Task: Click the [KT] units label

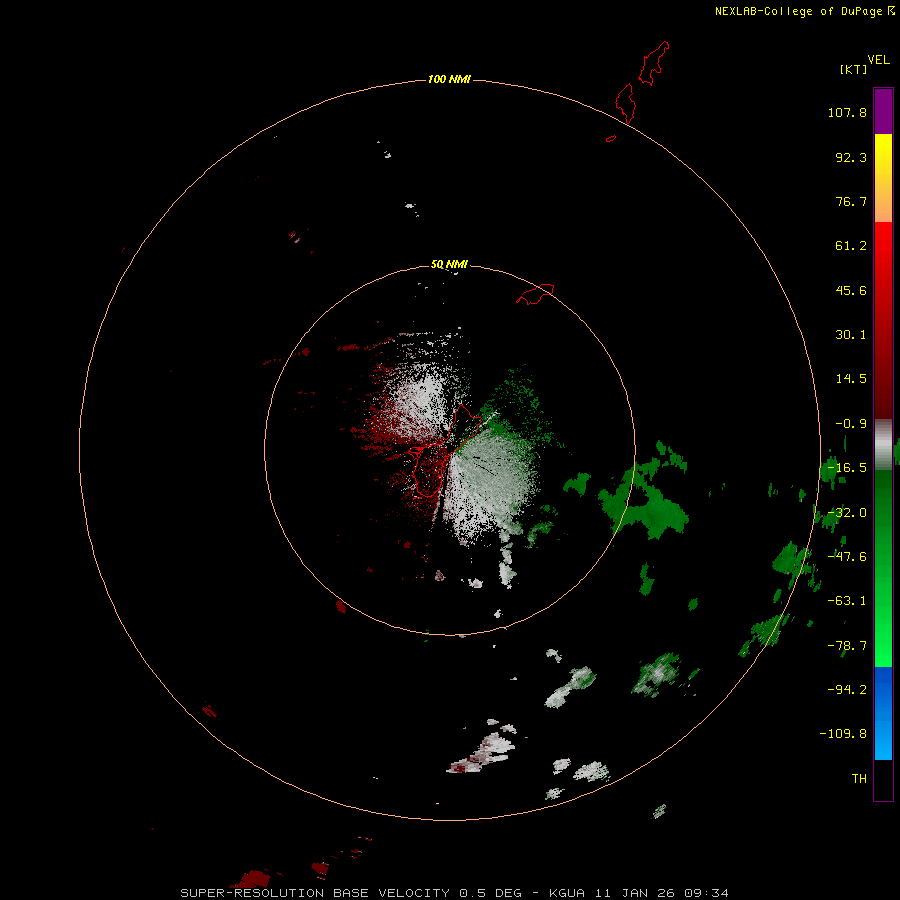Action: tap(853, 69)
